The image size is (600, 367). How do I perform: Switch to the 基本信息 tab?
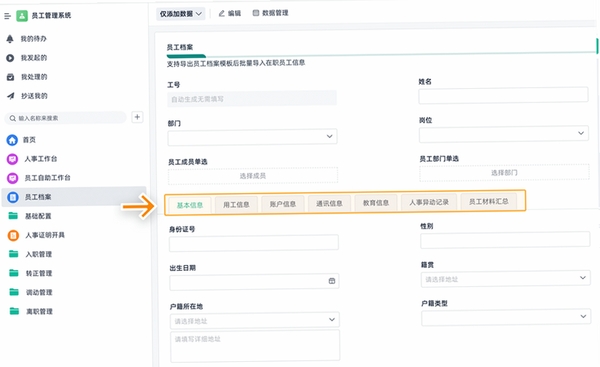pos(190,205)
